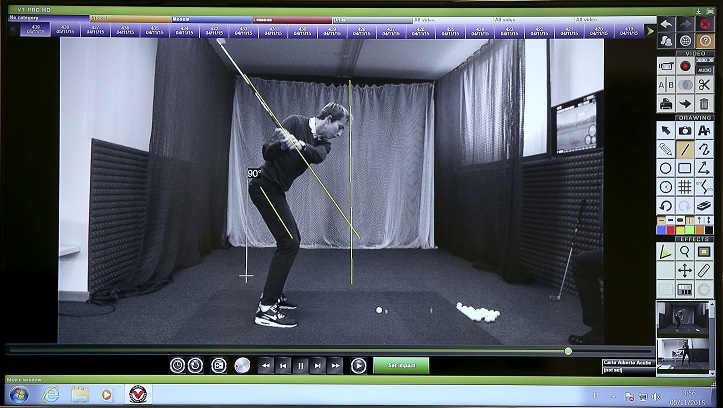Choose the thin line thickness option
Screen dimensions: 723x408
click(x=661, y=220)
